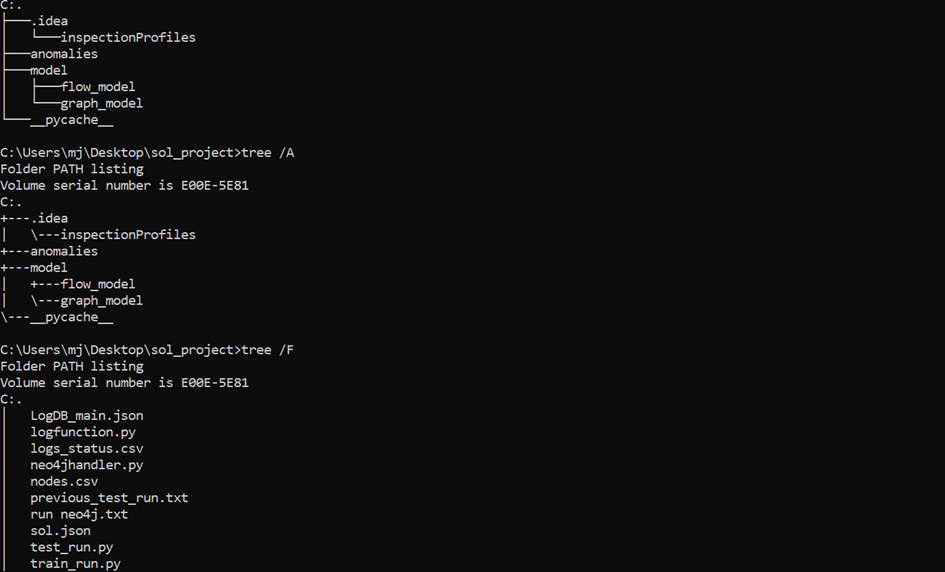945x572 pixels.
Task: Click the LogDB_main.json file name
Action: pos(86,415)
